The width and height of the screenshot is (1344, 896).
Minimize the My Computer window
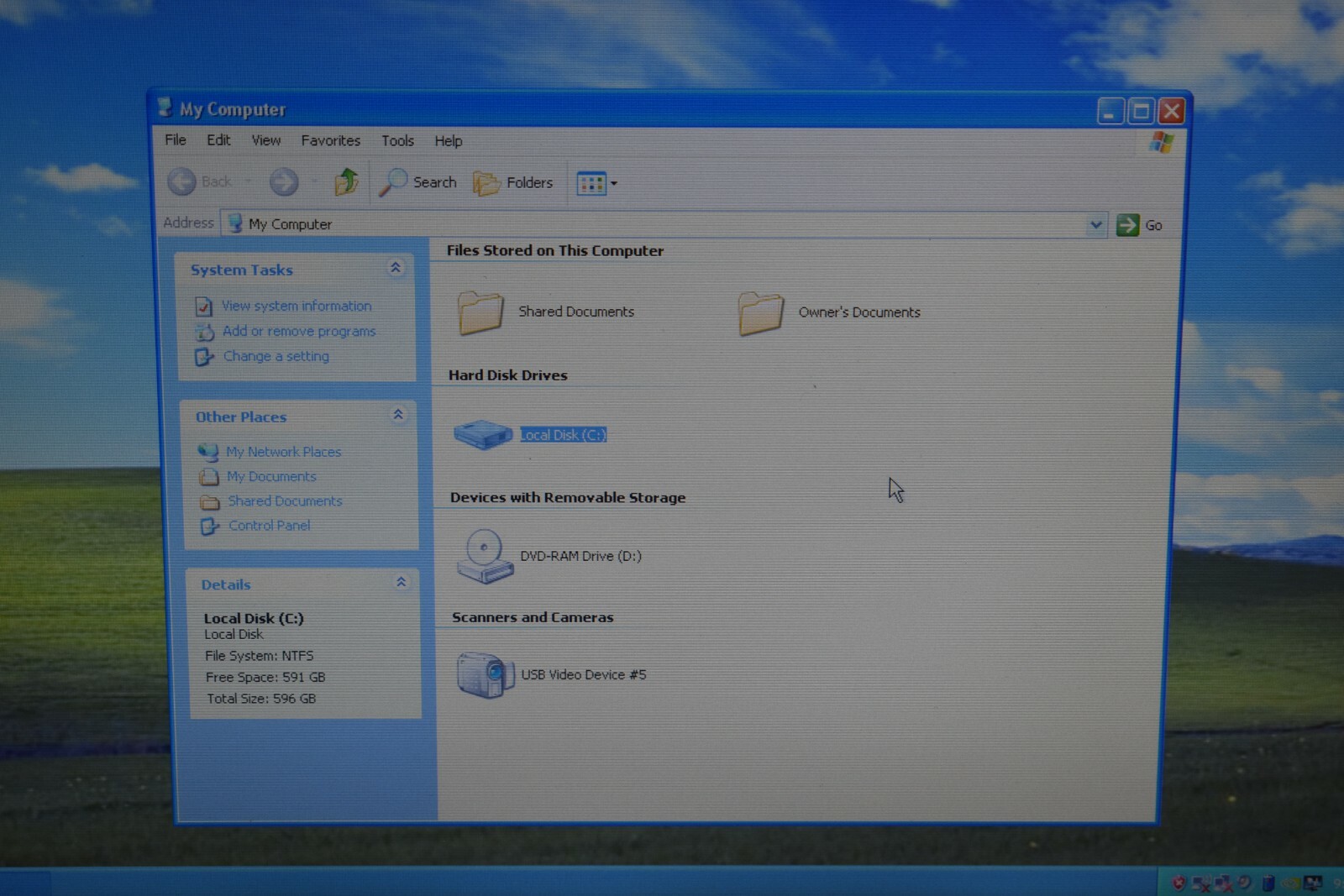pos(1110,111)
